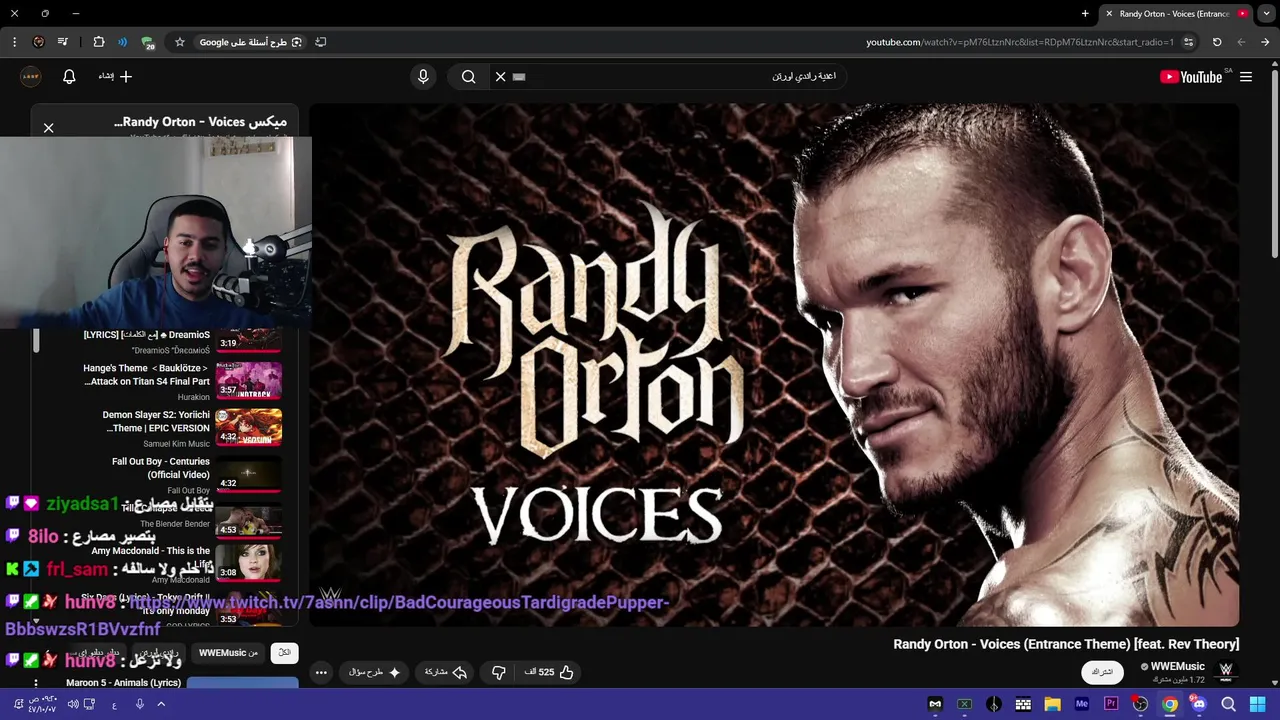Open site settings icon in address bar
This screenshot has height=720, width=1280.
click(1188, 42)
